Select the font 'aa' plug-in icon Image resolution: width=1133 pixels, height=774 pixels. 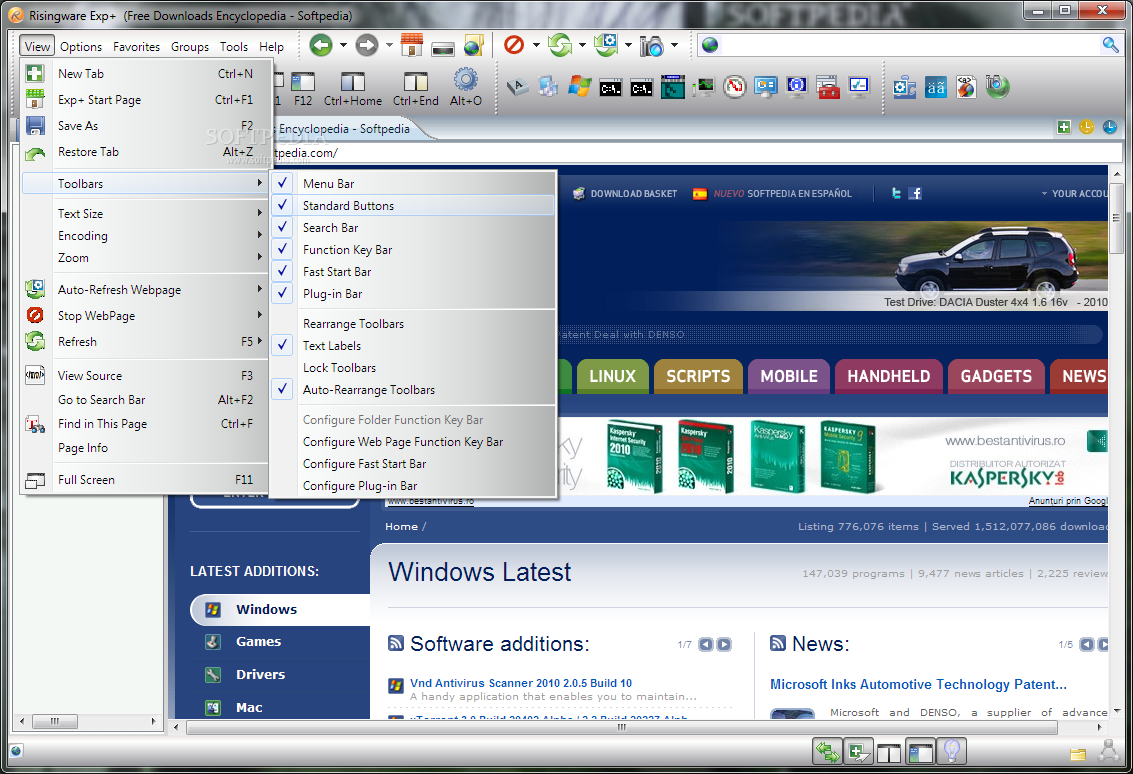pos(936,87)
